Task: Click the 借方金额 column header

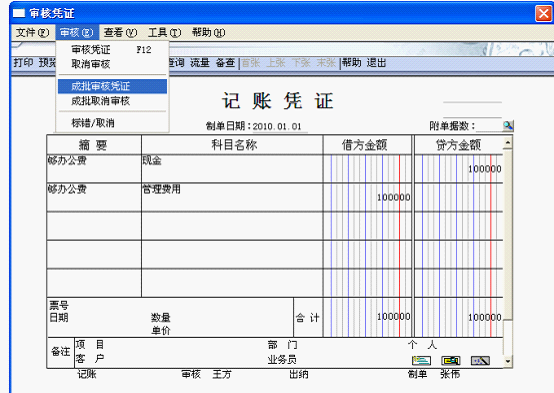Action: tap(367, 145)
